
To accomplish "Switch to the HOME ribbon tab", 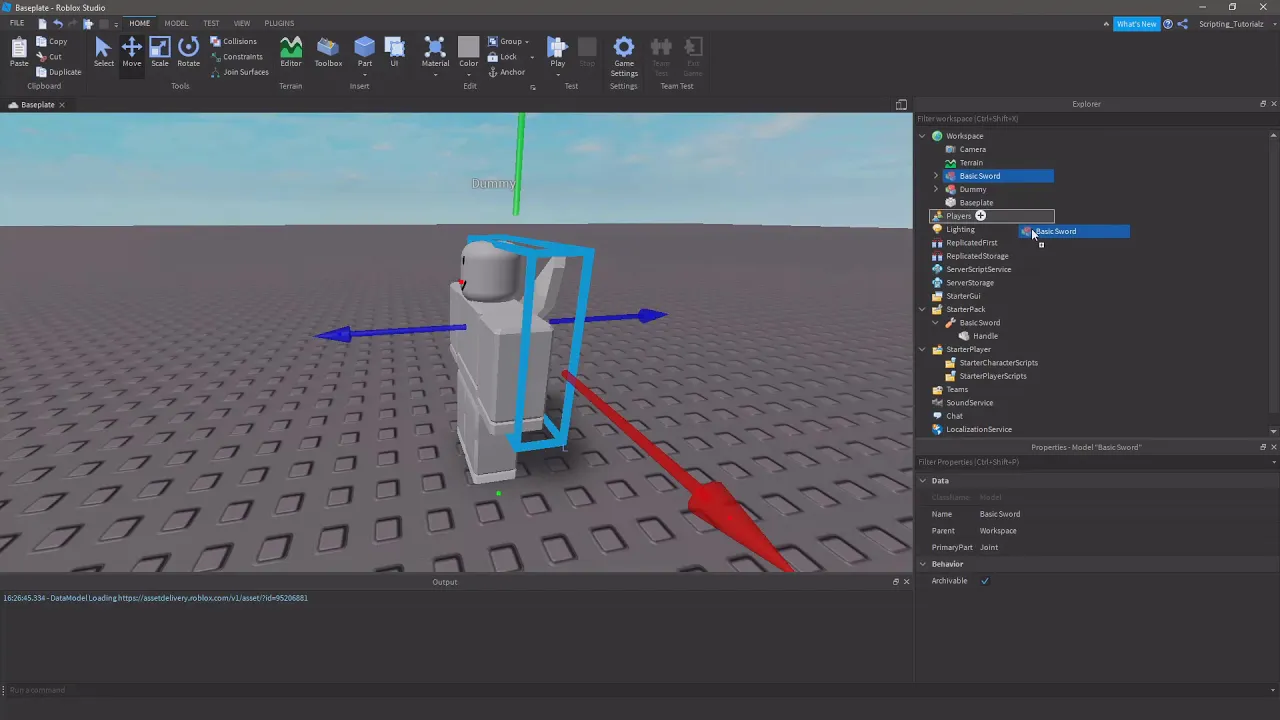I will pyautogui.click(x=139, y=23).
